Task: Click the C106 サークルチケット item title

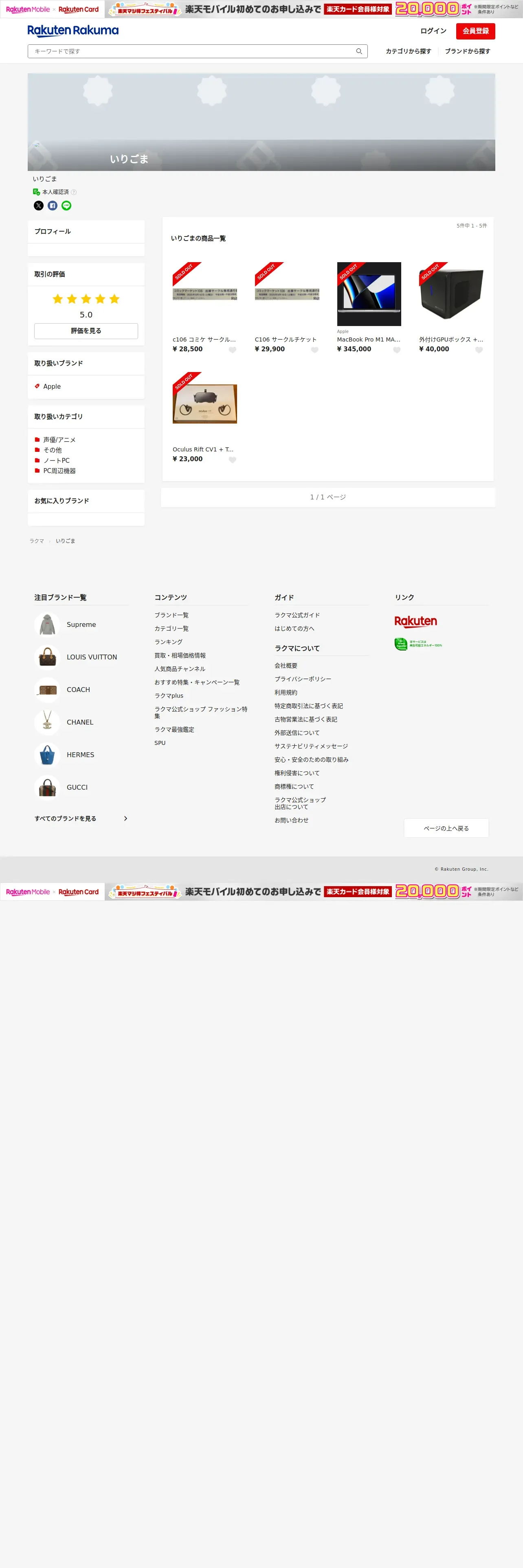Action: [286, 339]
